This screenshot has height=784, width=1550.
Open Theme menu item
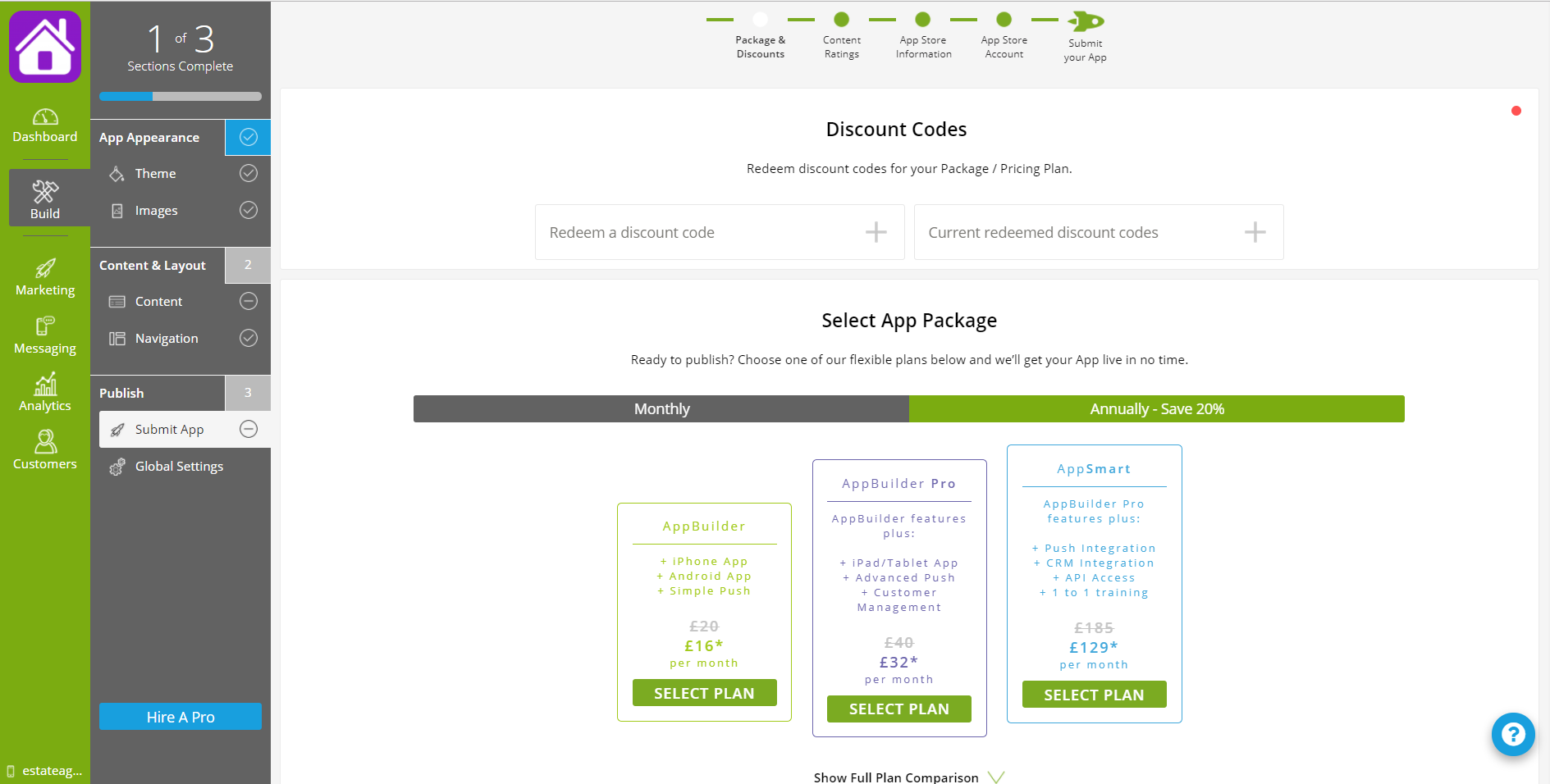click(x=155, y=174)
